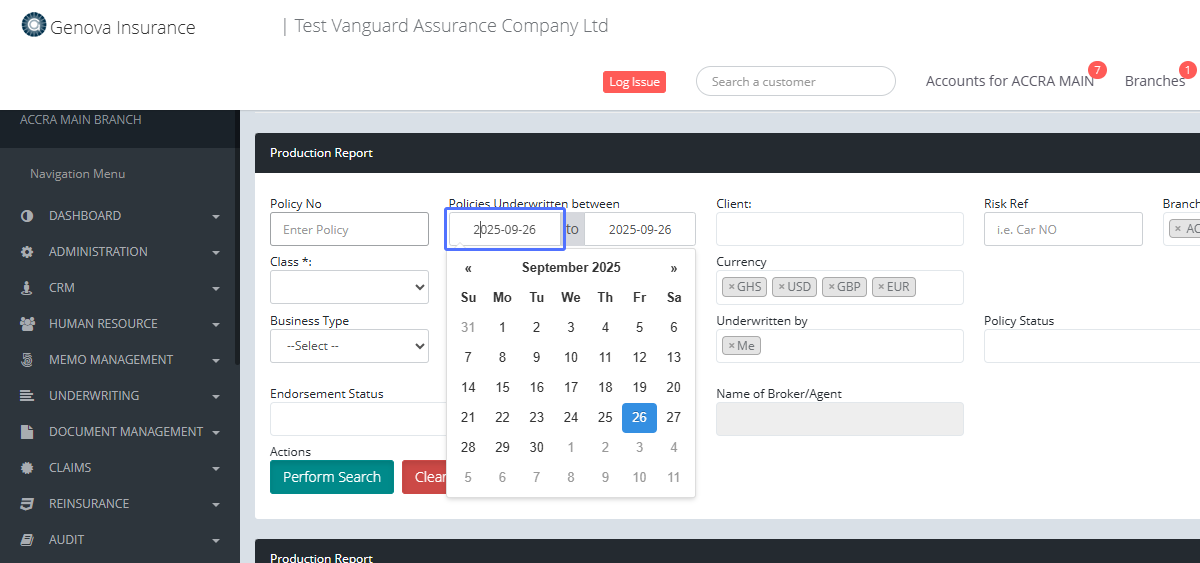This screenshot has width=1200, height=563.
Task: Click the Human Resource people icon
Action: tap(27, 324)
